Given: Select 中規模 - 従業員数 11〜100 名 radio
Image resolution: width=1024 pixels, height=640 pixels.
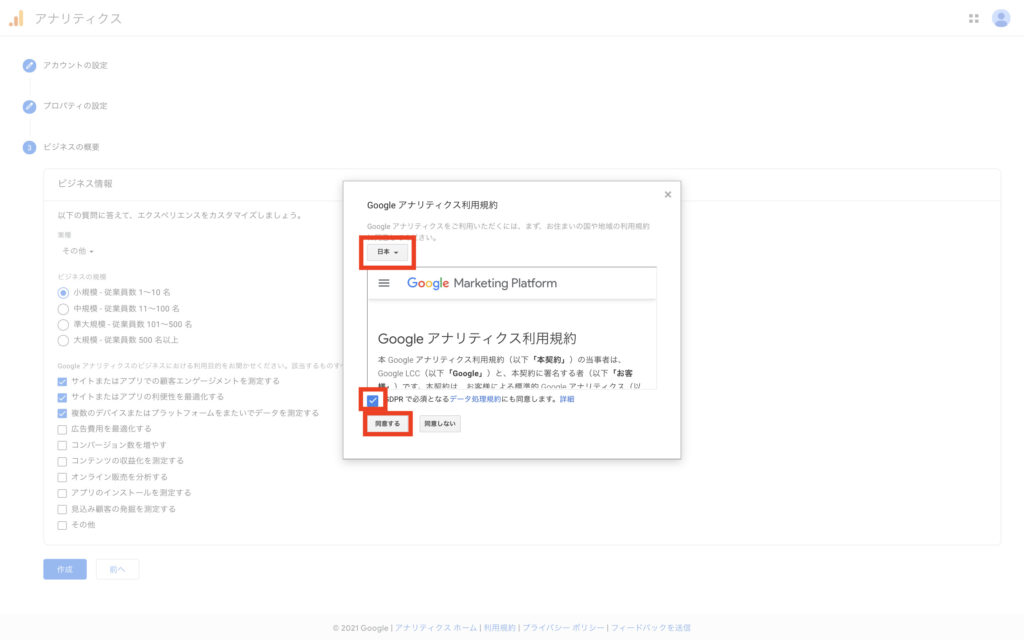Looking at the screenshot, I should [63, 309].
